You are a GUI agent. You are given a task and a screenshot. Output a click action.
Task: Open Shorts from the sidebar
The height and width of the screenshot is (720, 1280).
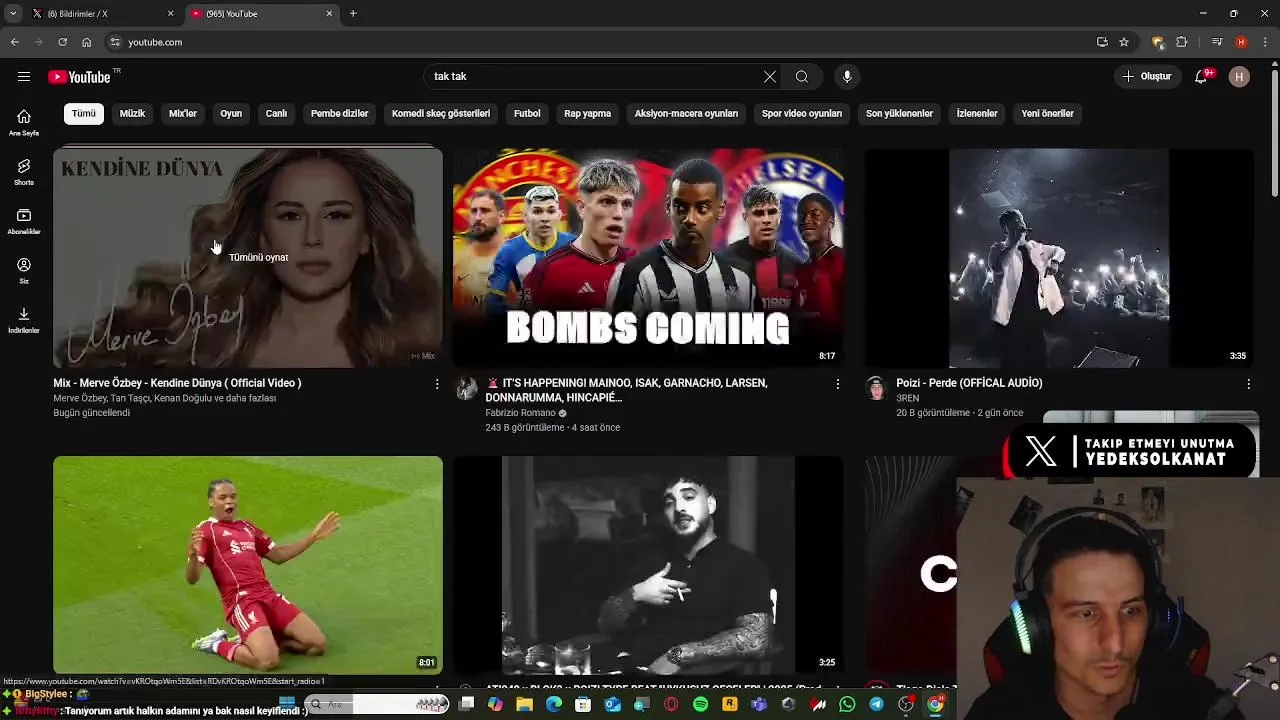pos(24,172)
